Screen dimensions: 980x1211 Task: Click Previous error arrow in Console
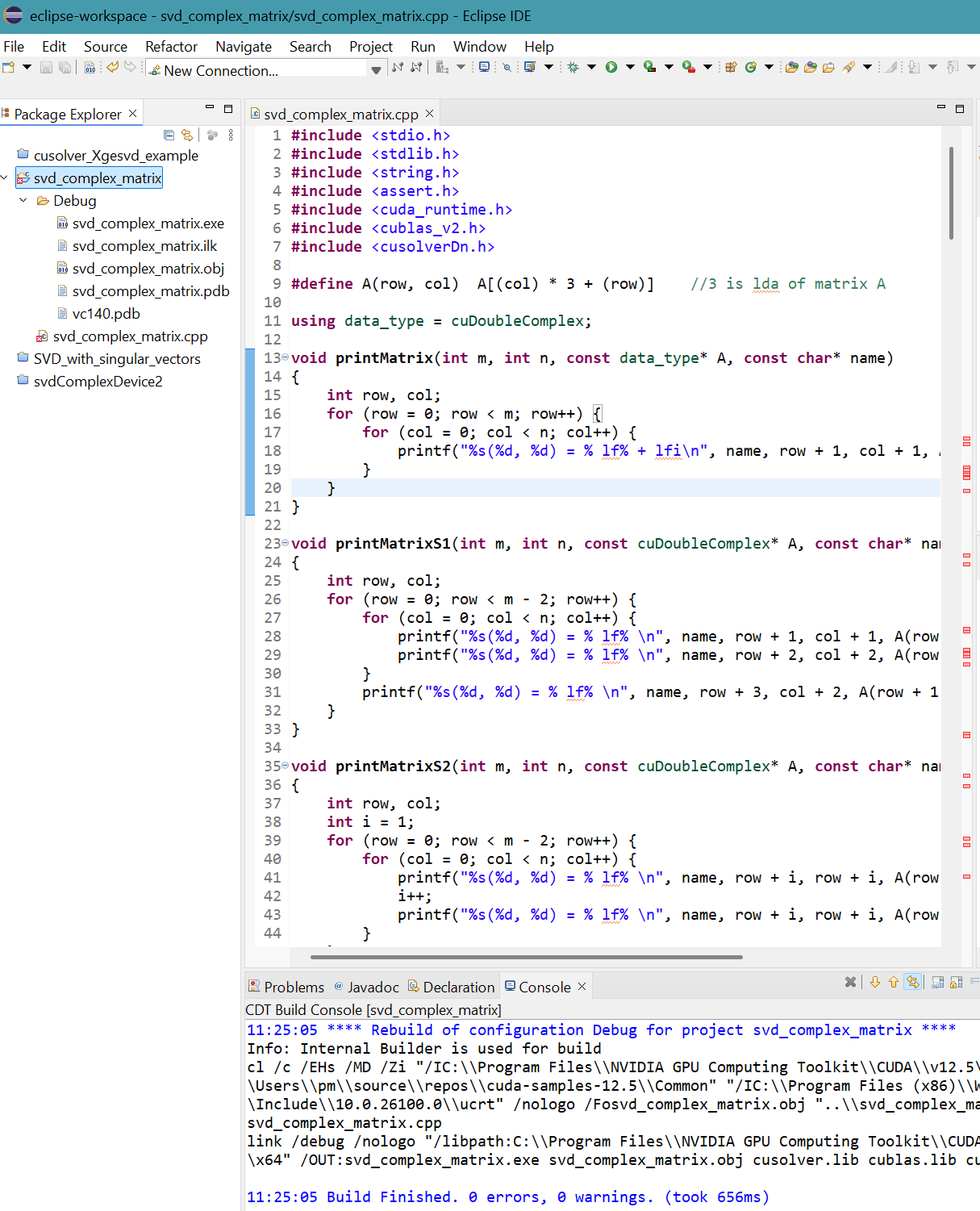pyautogui.click(x=894, y=982)
